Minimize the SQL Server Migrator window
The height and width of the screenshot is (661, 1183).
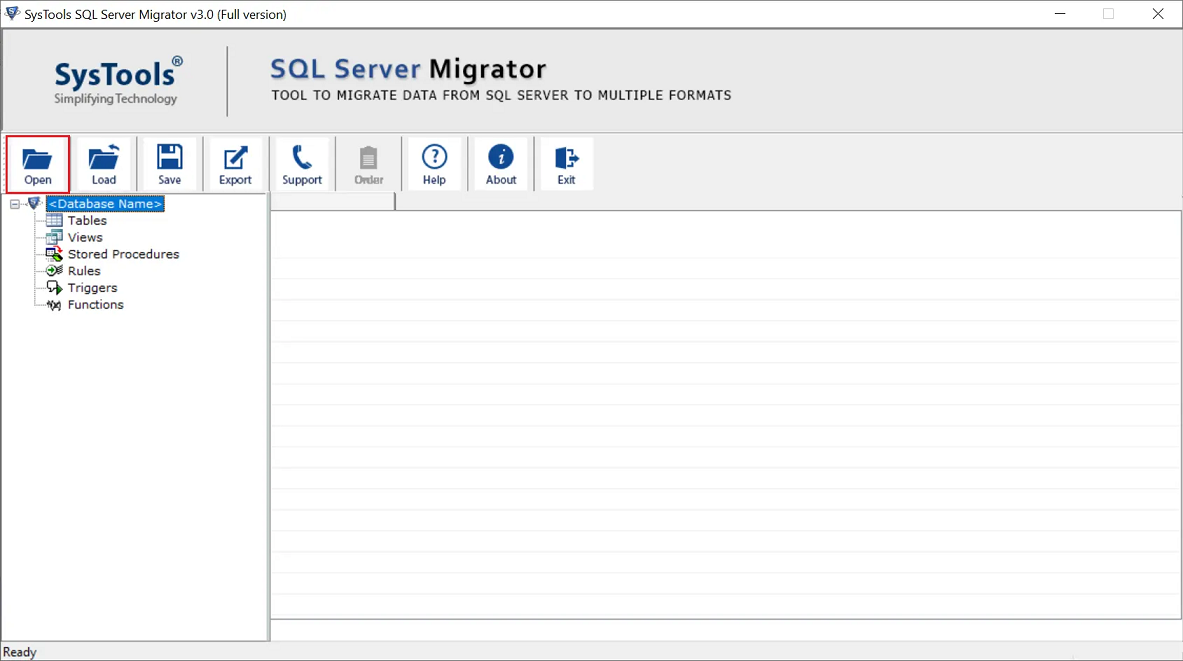(1060, 14)
